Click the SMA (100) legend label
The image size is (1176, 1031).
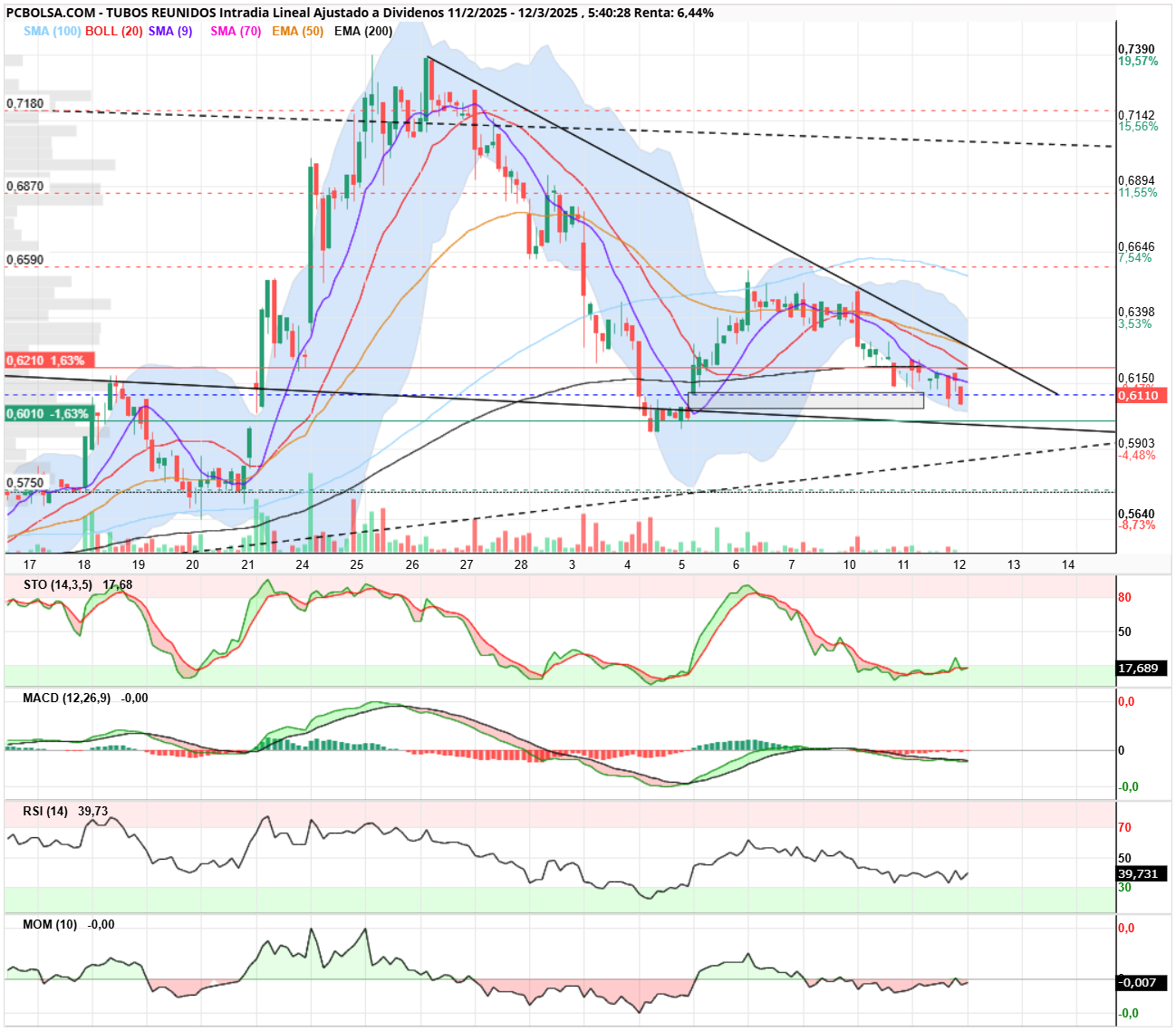(x=53, y=31)
